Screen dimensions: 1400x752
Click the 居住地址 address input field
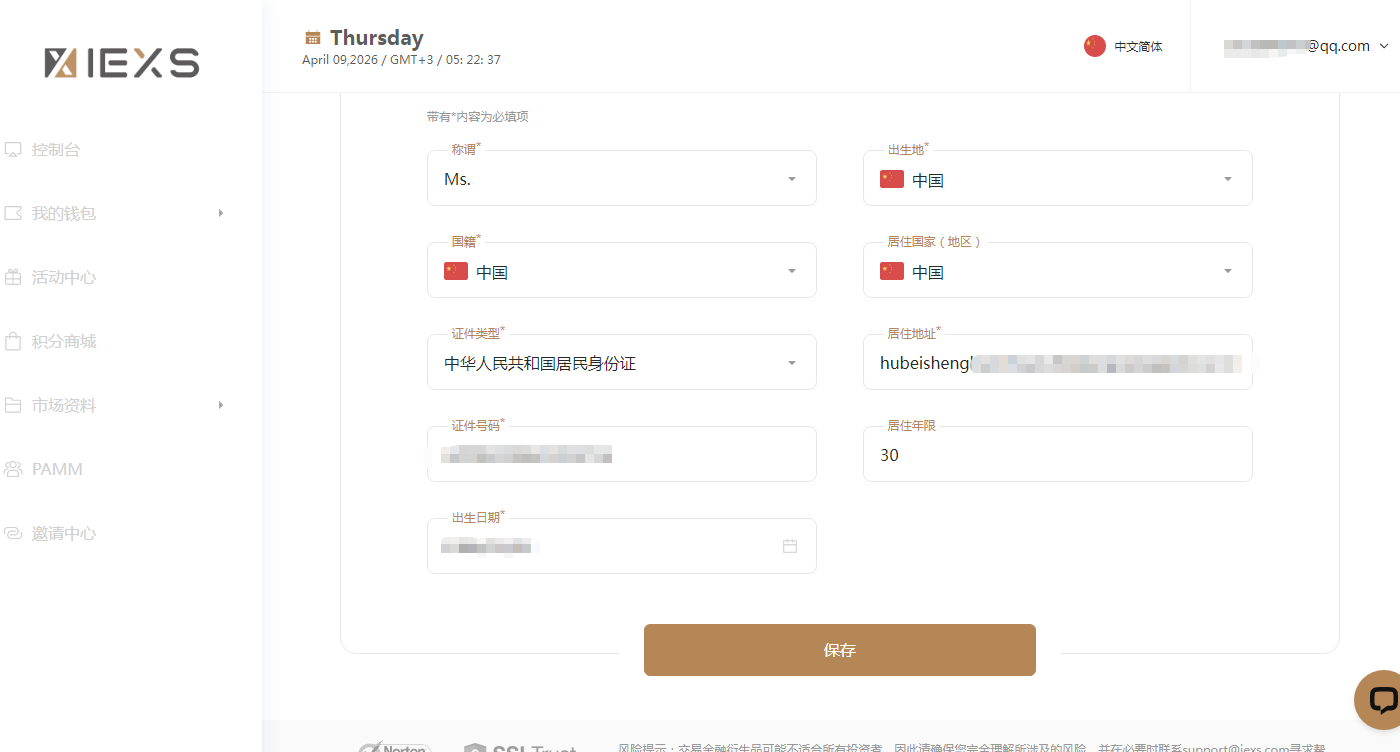point(1057,364)
